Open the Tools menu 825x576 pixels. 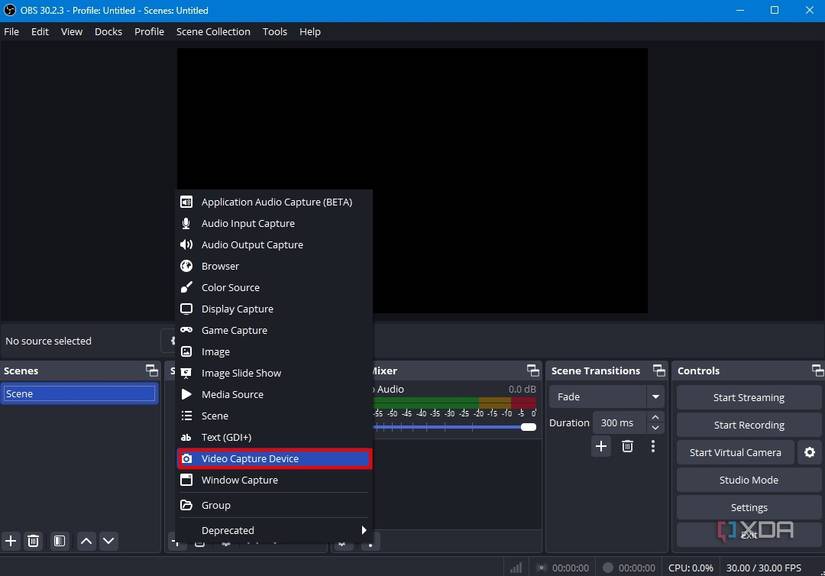(275, 32)
